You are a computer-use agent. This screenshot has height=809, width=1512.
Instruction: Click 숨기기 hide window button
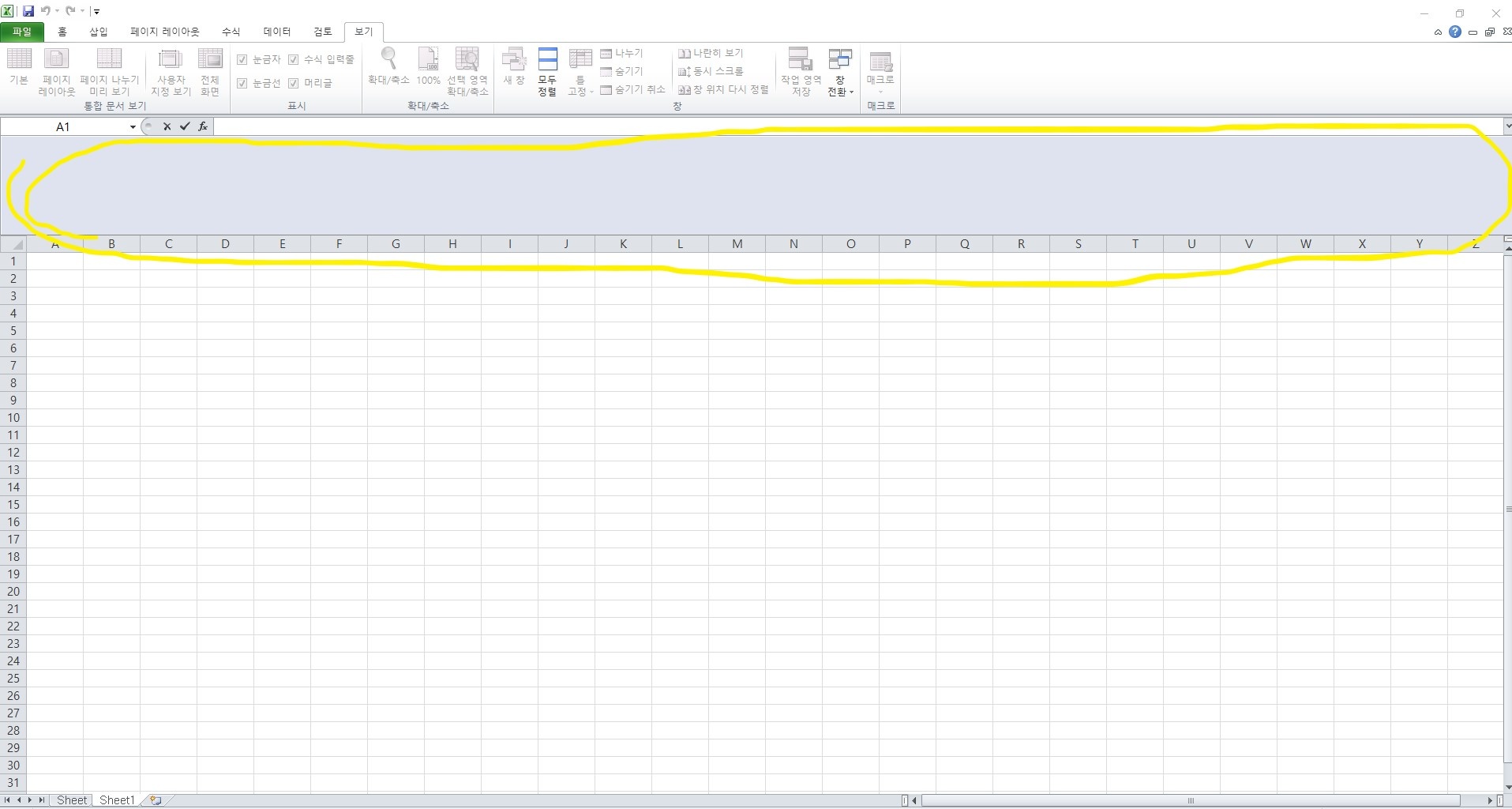(x=622, y=71)
